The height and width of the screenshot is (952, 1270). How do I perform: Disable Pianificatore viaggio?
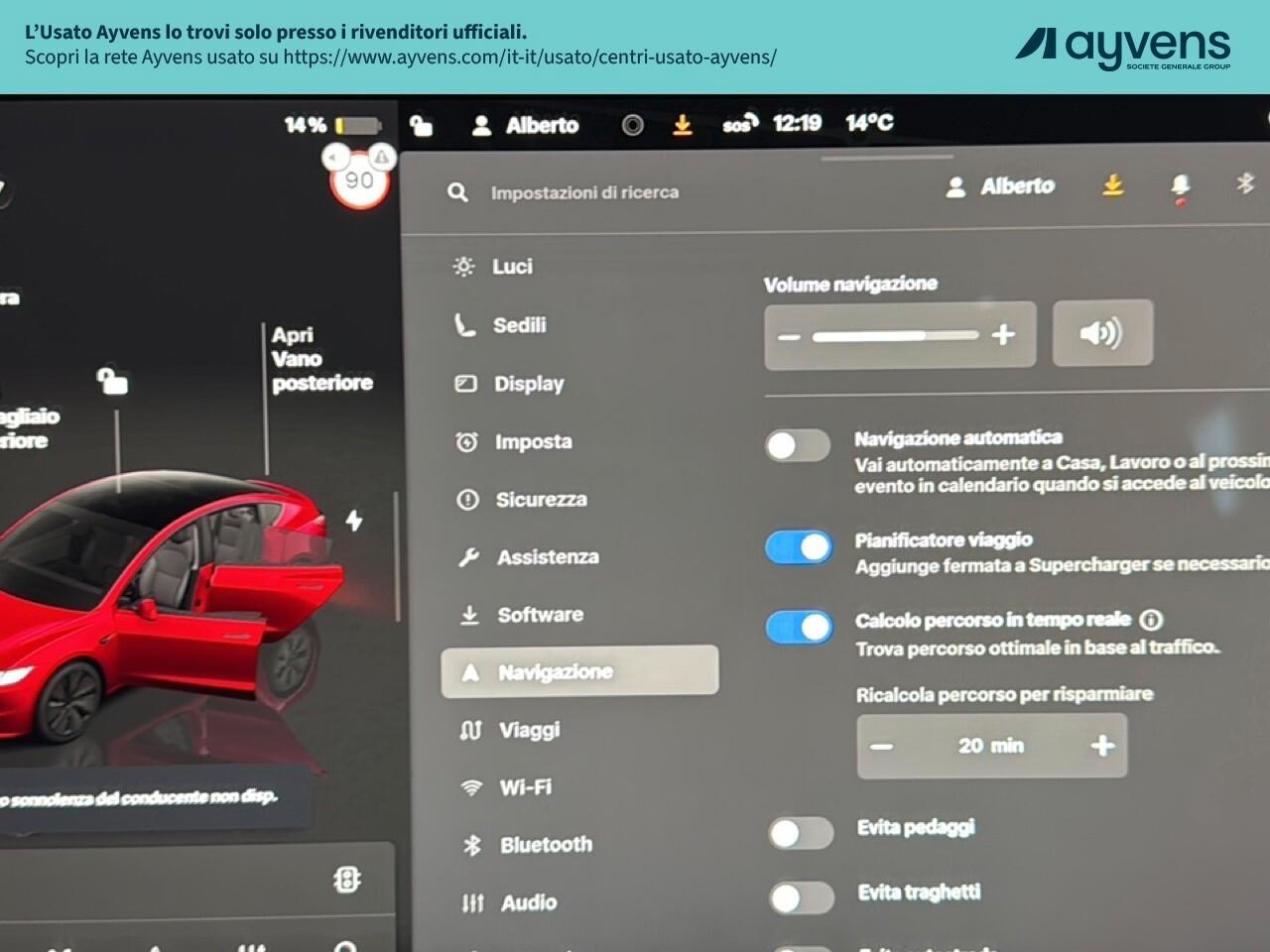(x=799, y=546)
